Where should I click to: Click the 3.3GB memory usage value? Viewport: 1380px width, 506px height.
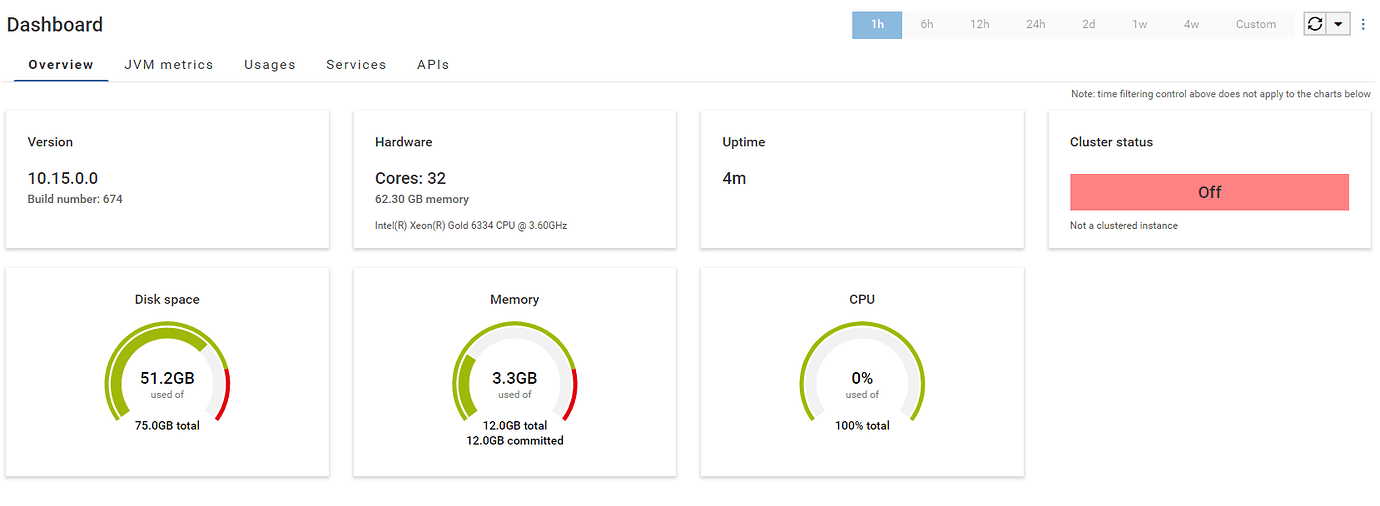tap(515, 378)
